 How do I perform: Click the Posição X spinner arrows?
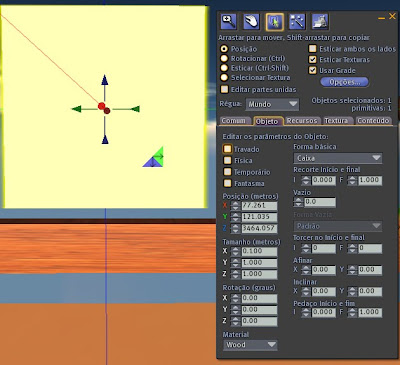click(x=236, y=206)
